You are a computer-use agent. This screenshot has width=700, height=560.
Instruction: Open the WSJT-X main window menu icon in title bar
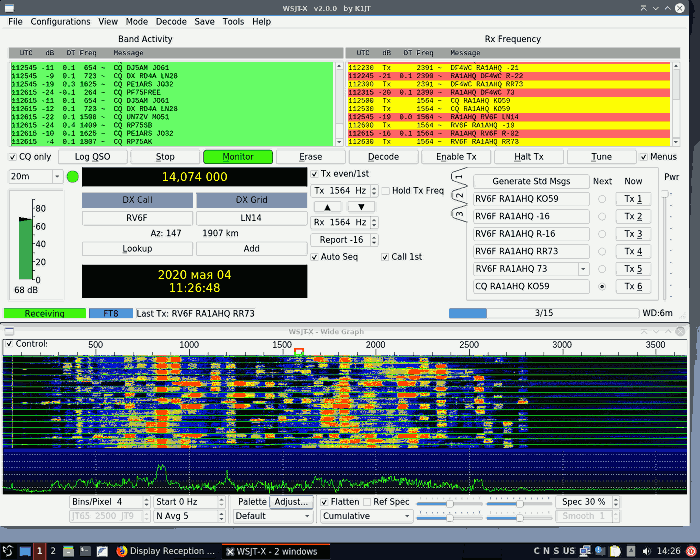coord(8,8)
